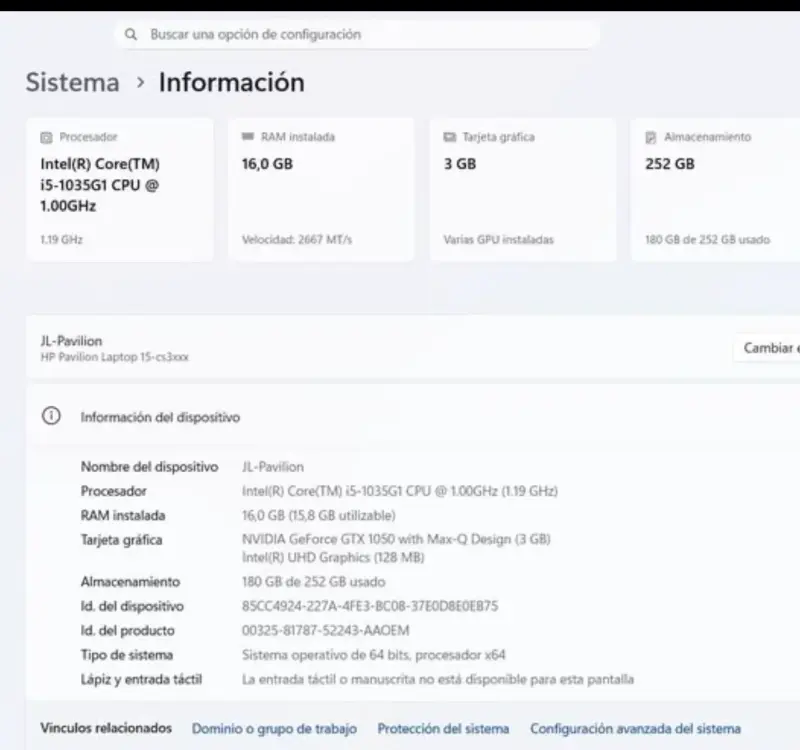Click the search magnifier icon
The image size is (800, 750).
pos(131,34)
